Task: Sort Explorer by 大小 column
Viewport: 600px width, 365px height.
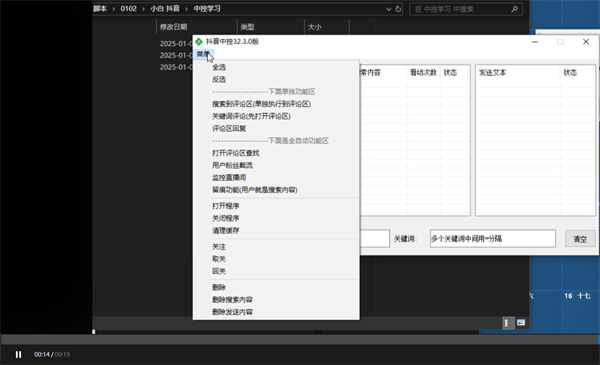Action: pyautogui.click(x=315, y=27)
